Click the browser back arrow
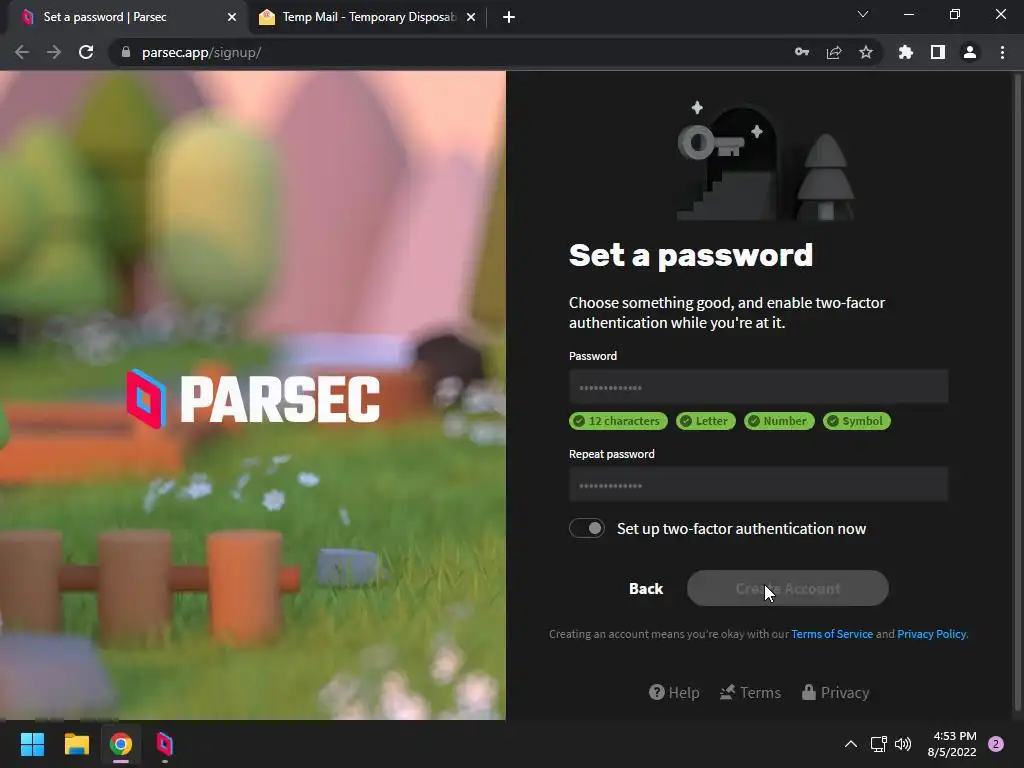The height and width of the screenshot is (768, 1024). (22, 52)
